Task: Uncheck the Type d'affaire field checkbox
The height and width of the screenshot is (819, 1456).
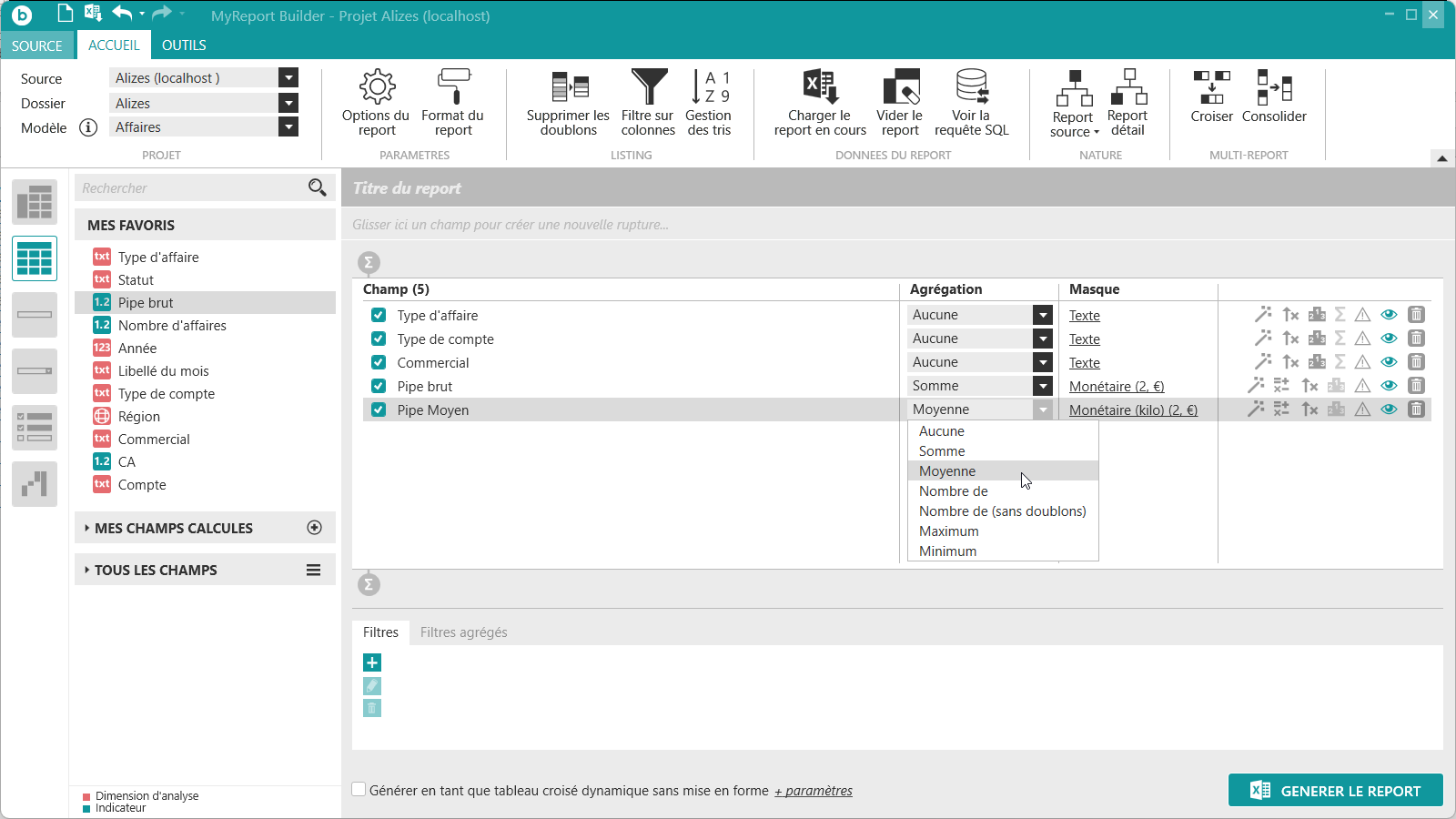Action: tap(379, 315)
